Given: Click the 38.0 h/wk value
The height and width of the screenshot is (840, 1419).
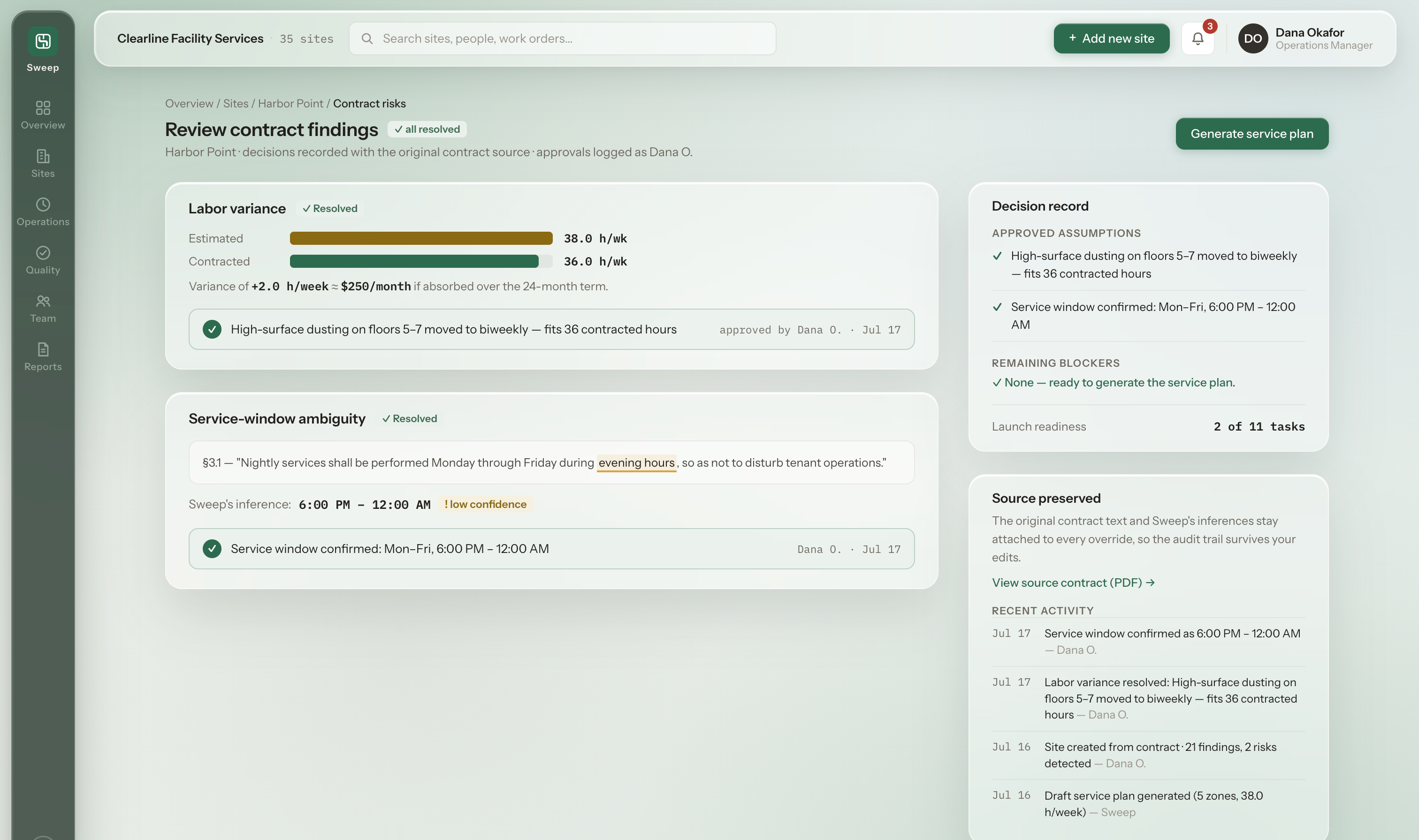Looking at the screenshot, I should [x=595, y=238].
